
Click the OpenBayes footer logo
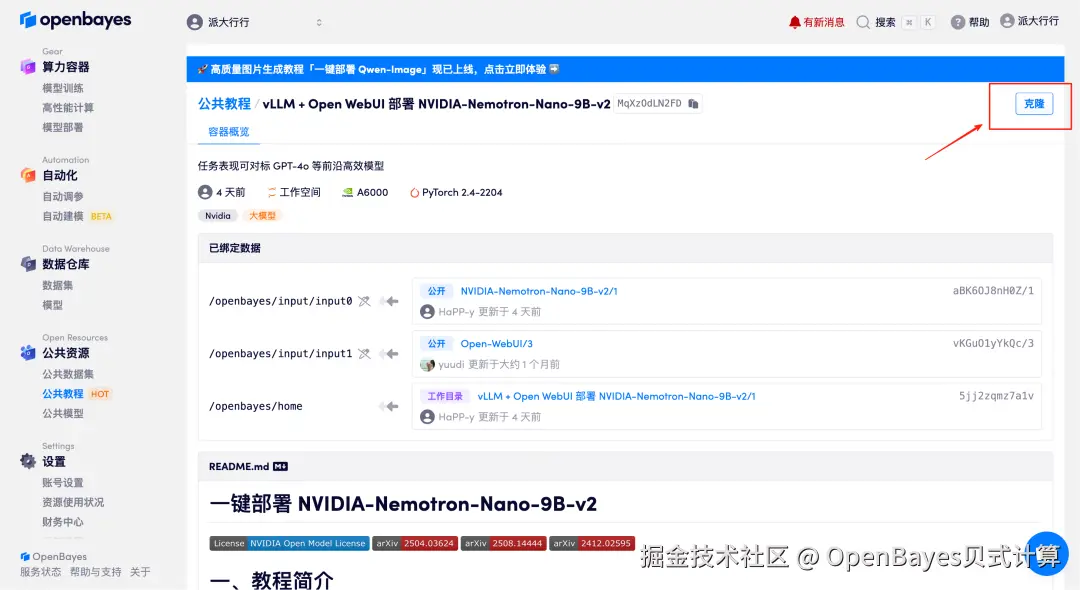pos(53,556)
